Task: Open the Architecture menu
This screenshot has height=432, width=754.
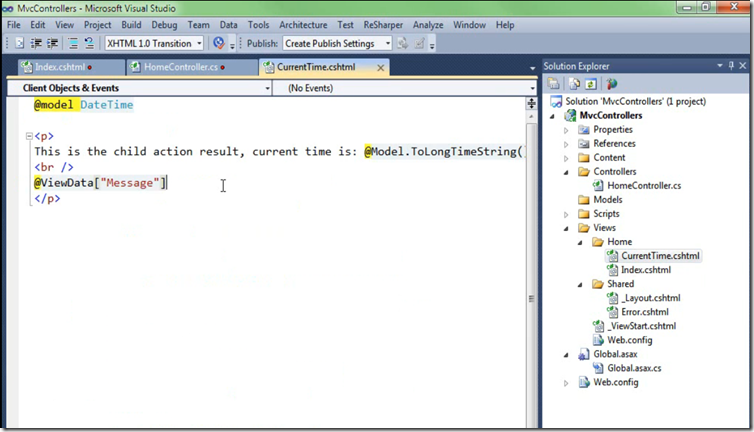Action: point(303,25)
